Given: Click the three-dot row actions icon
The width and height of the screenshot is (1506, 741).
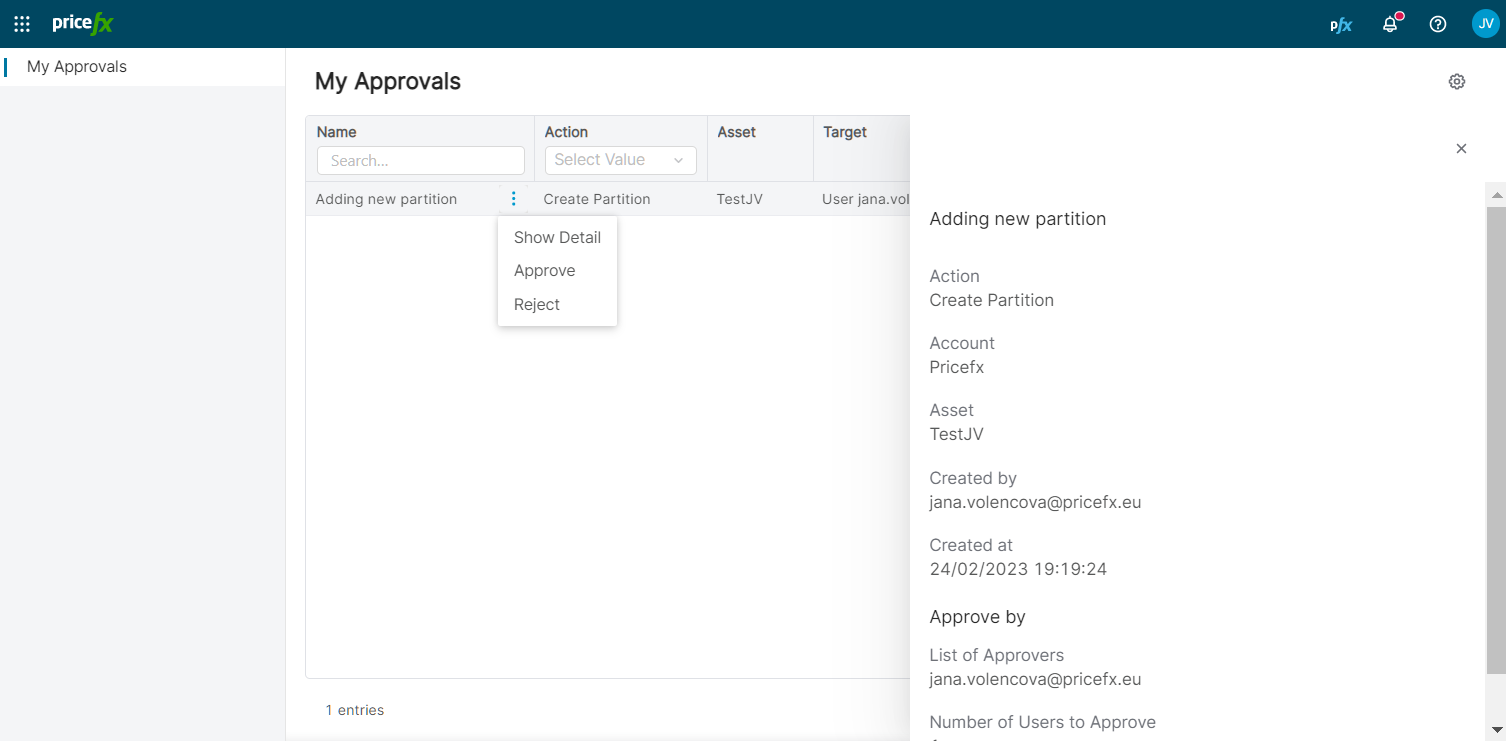Looking at the screenshot, I should click(513, 199).
